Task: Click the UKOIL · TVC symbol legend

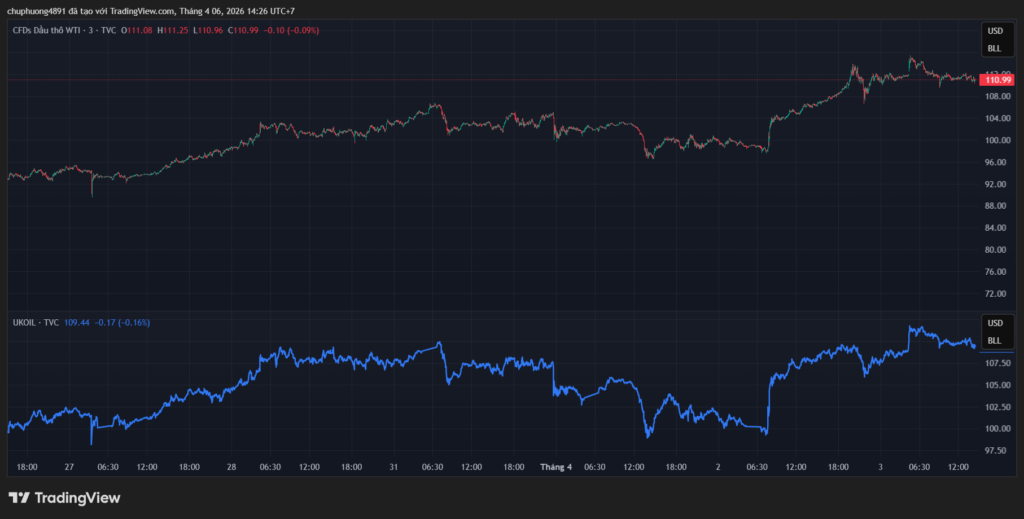Action: (35, 323)
